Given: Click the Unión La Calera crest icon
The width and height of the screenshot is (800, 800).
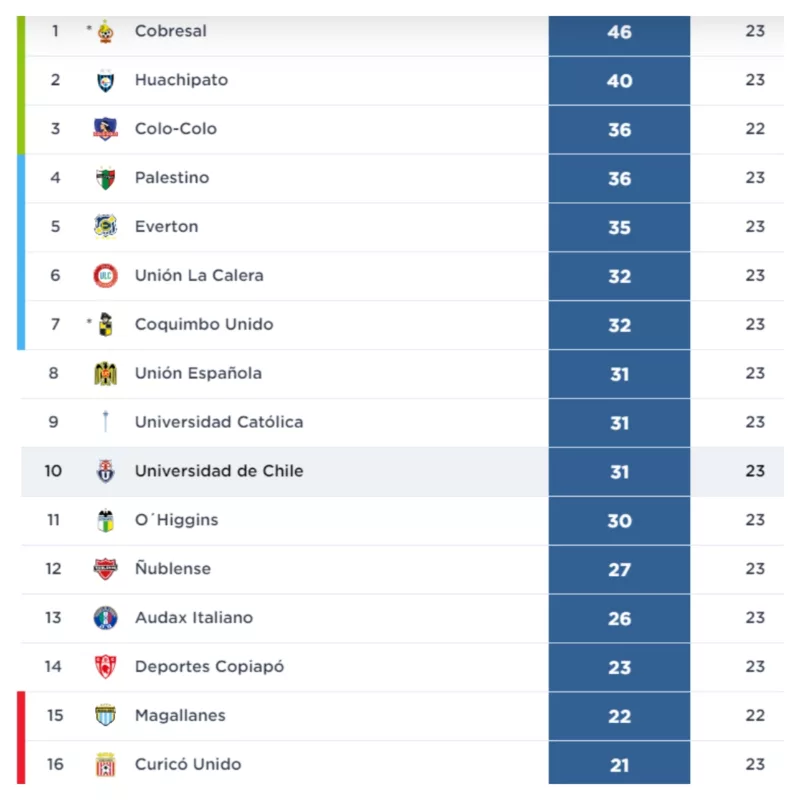Looking at the screenshot, I should [x=105, y=276].
